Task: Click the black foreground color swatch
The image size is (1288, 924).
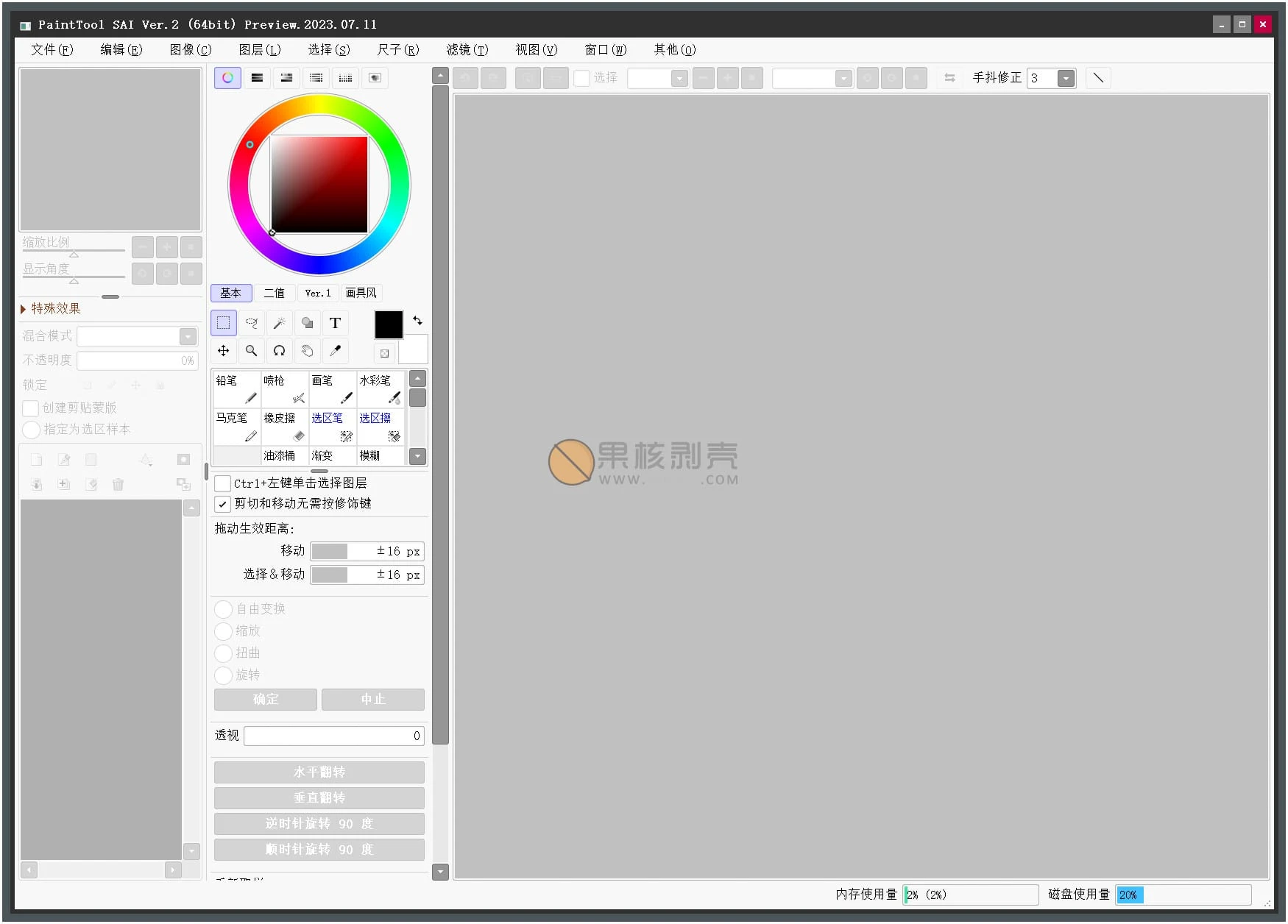Action: pyautogui.click(x=389, y=324)
